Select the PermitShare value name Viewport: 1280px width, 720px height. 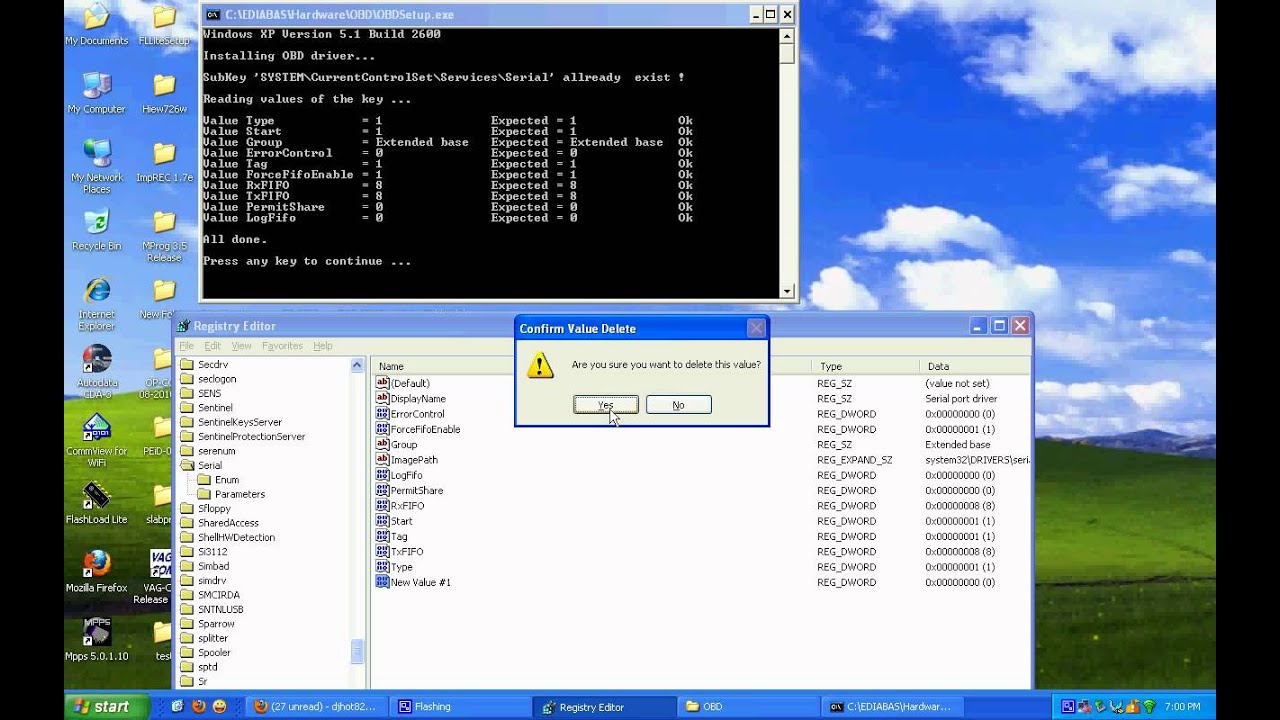point(417,490)
